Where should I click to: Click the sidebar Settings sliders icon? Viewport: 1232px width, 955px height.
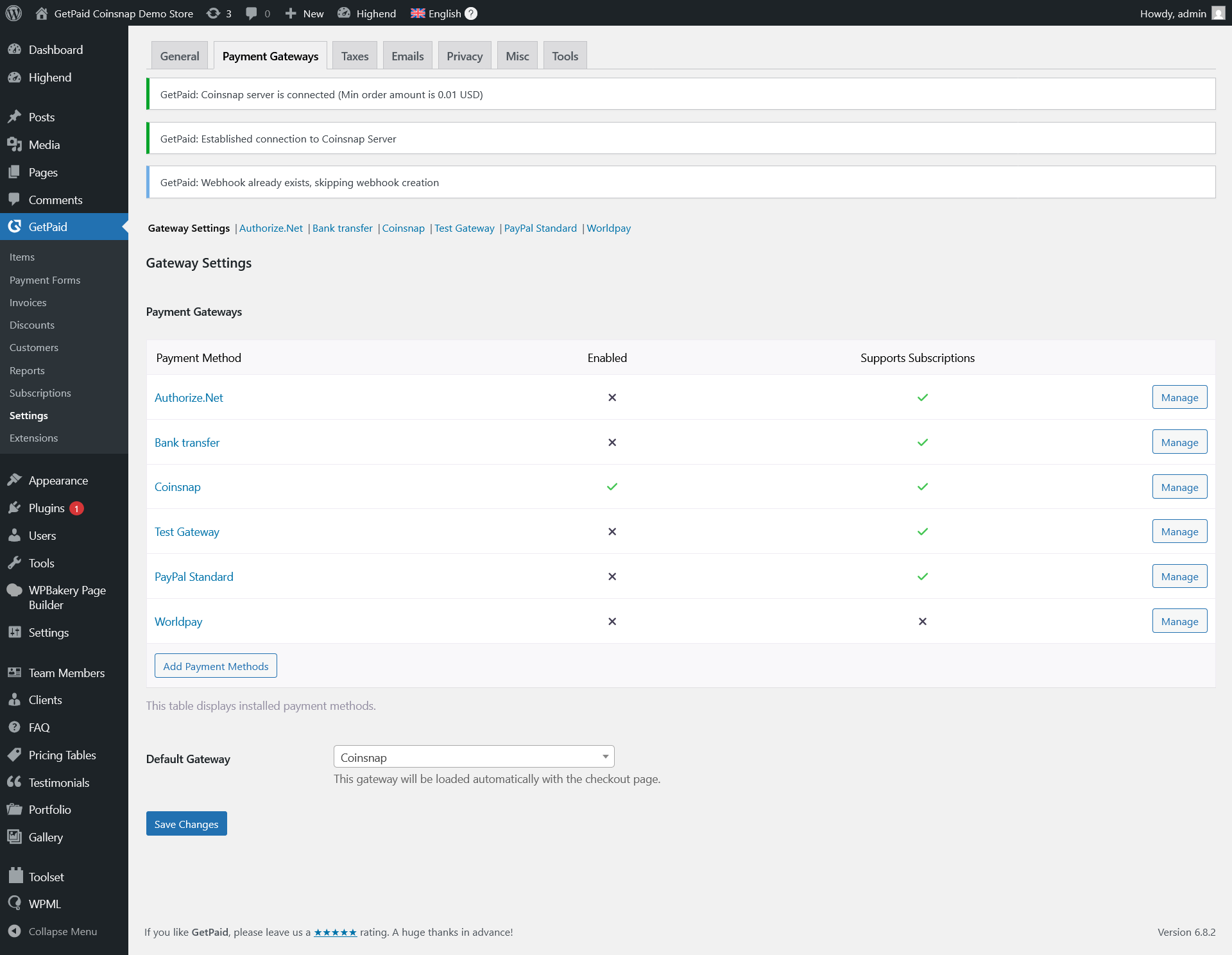click(14, 632)
